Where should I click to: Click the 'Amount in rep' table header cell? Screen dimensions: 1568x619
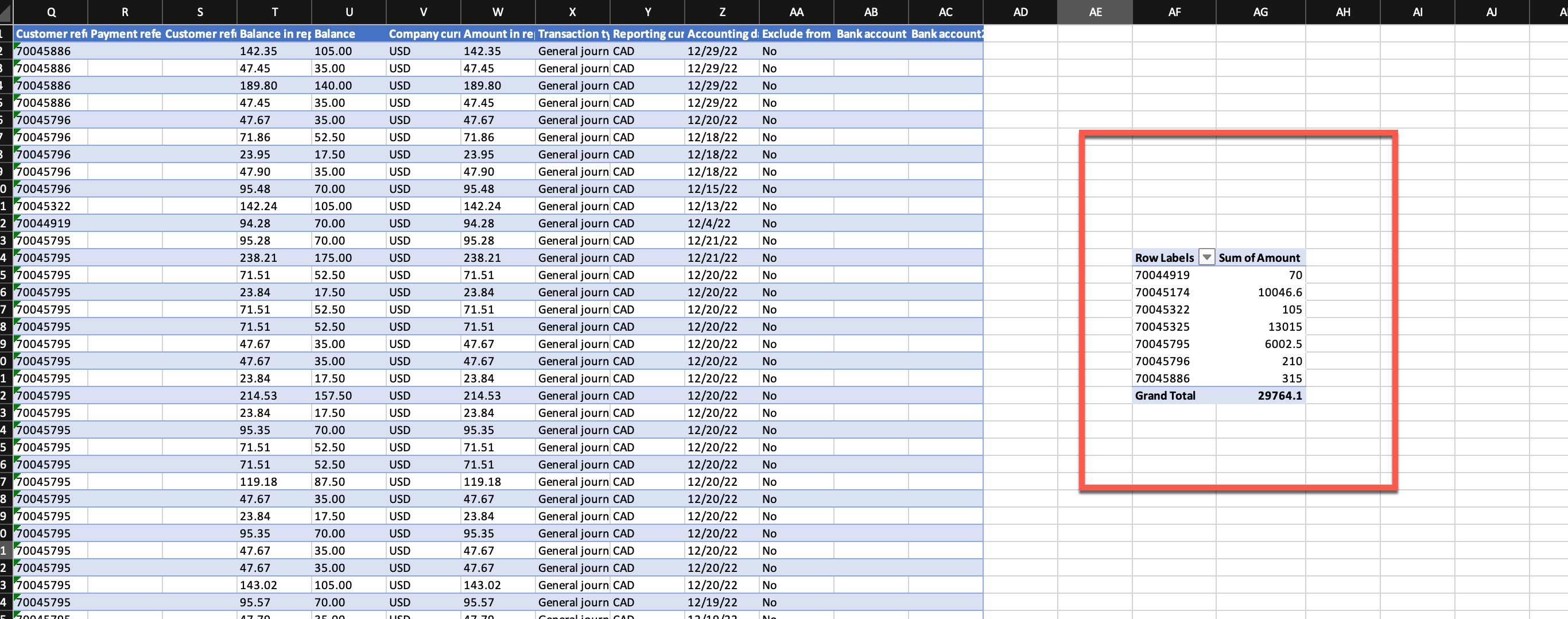(x=498, y=34)
